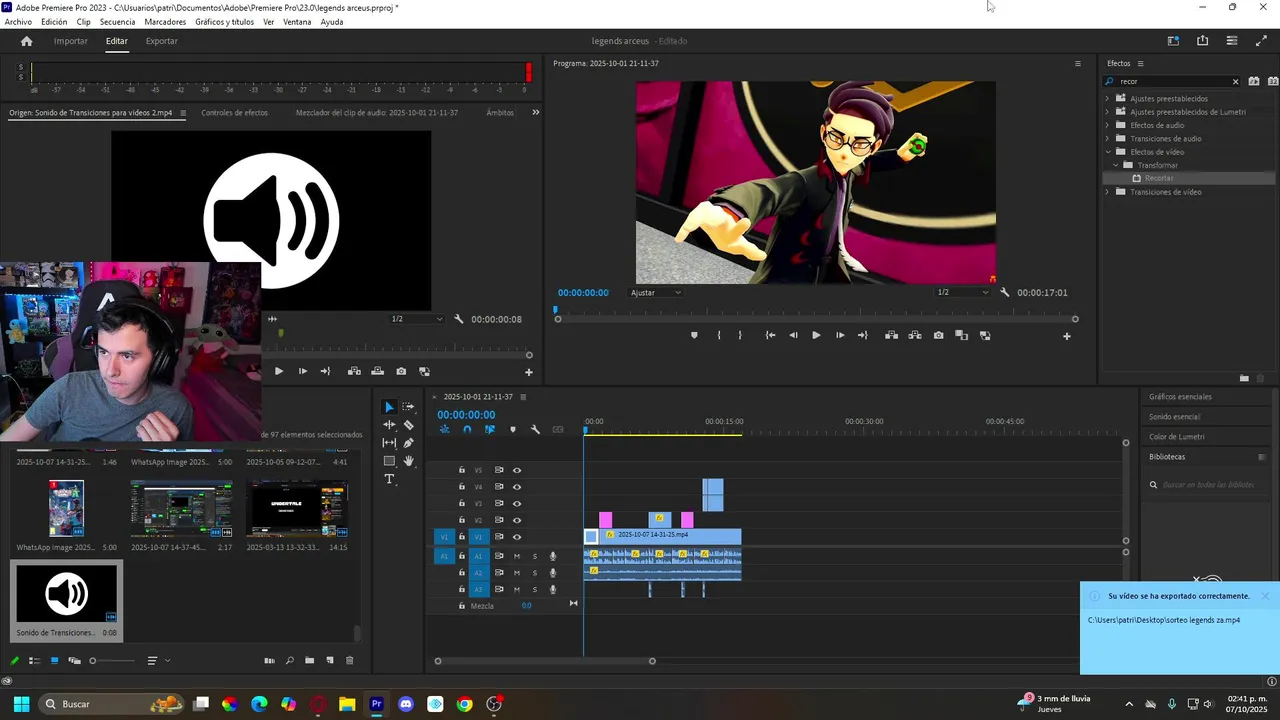1280x720 pixels.
Task: Click new item icon in Project panel
Action: (329, 660)
